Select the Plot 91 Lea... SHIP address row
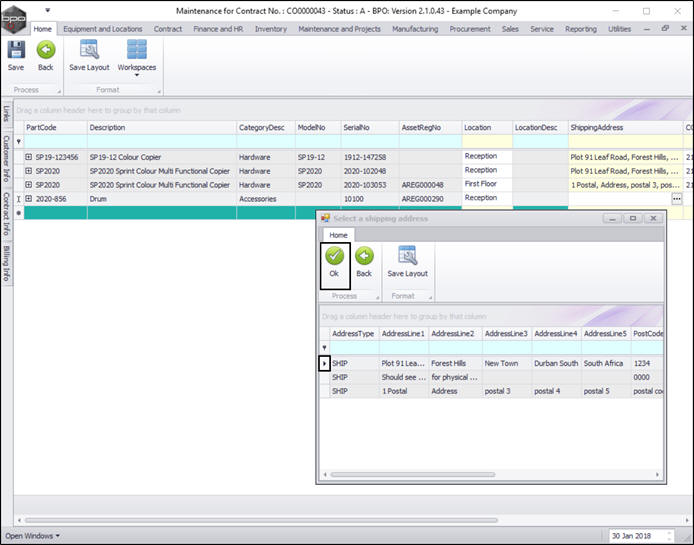This screenshot has width=694, height=545. (491, 363)
